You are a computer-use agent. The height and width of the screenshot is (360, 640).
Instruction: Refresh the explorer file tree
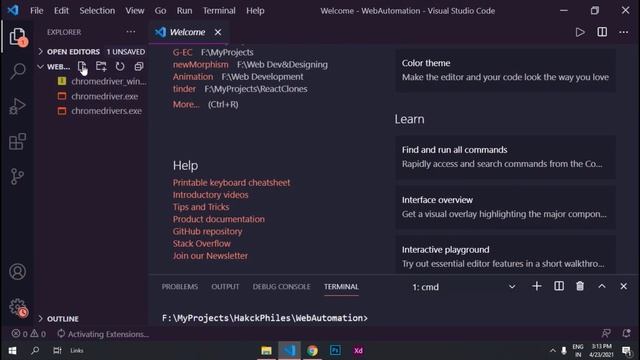(120, 66)
